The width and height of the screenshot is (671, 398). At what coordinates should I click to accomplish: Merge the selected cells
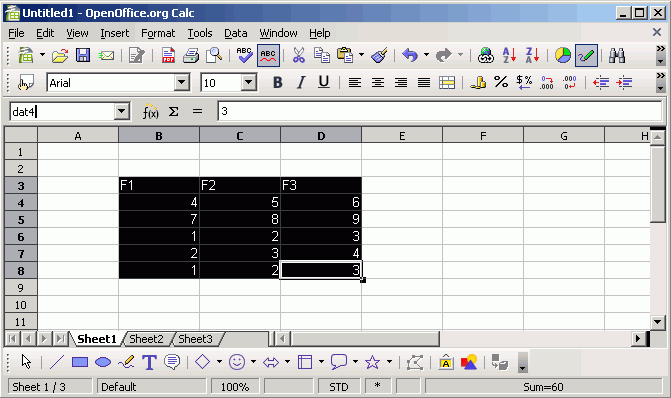(447, 82)
